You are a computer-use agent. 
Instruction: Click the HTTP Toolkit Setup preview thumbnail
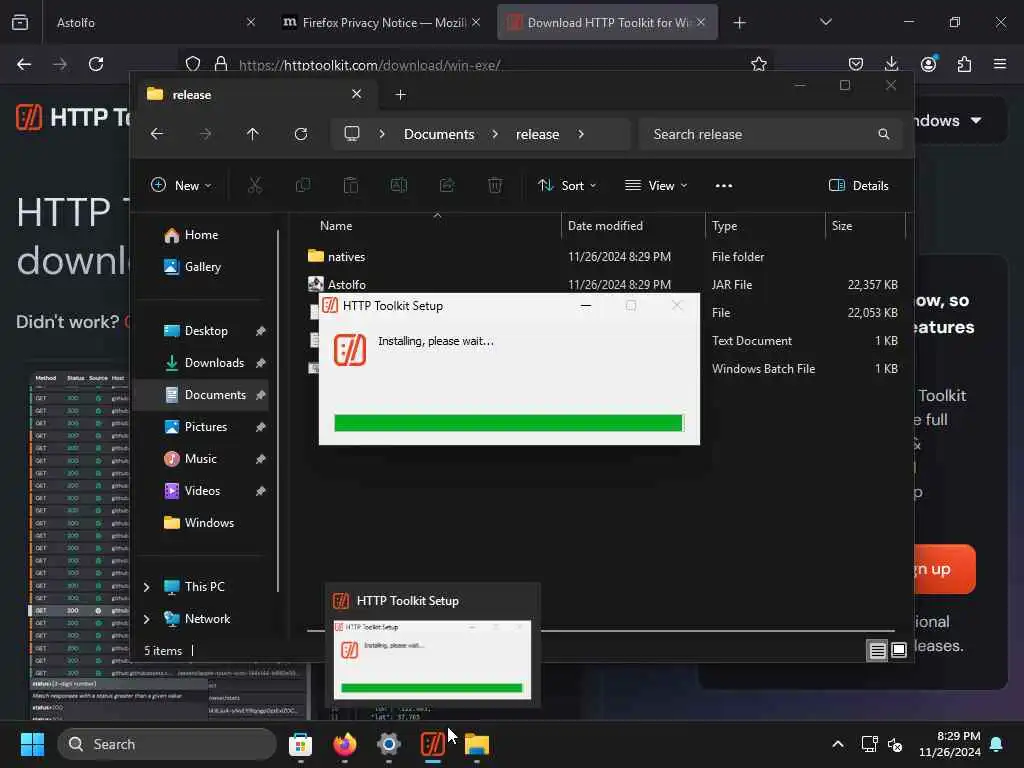pos(432,660)
